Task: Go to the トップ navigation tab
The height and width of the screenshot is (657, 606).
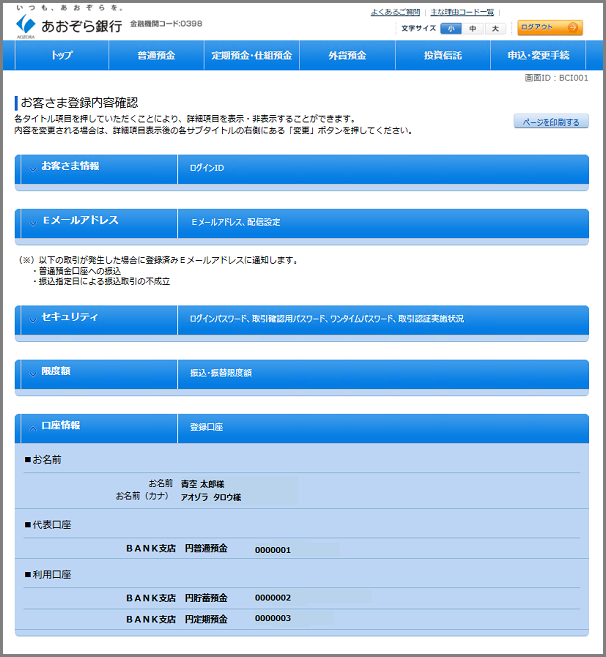Action: (x=61, y=55)
